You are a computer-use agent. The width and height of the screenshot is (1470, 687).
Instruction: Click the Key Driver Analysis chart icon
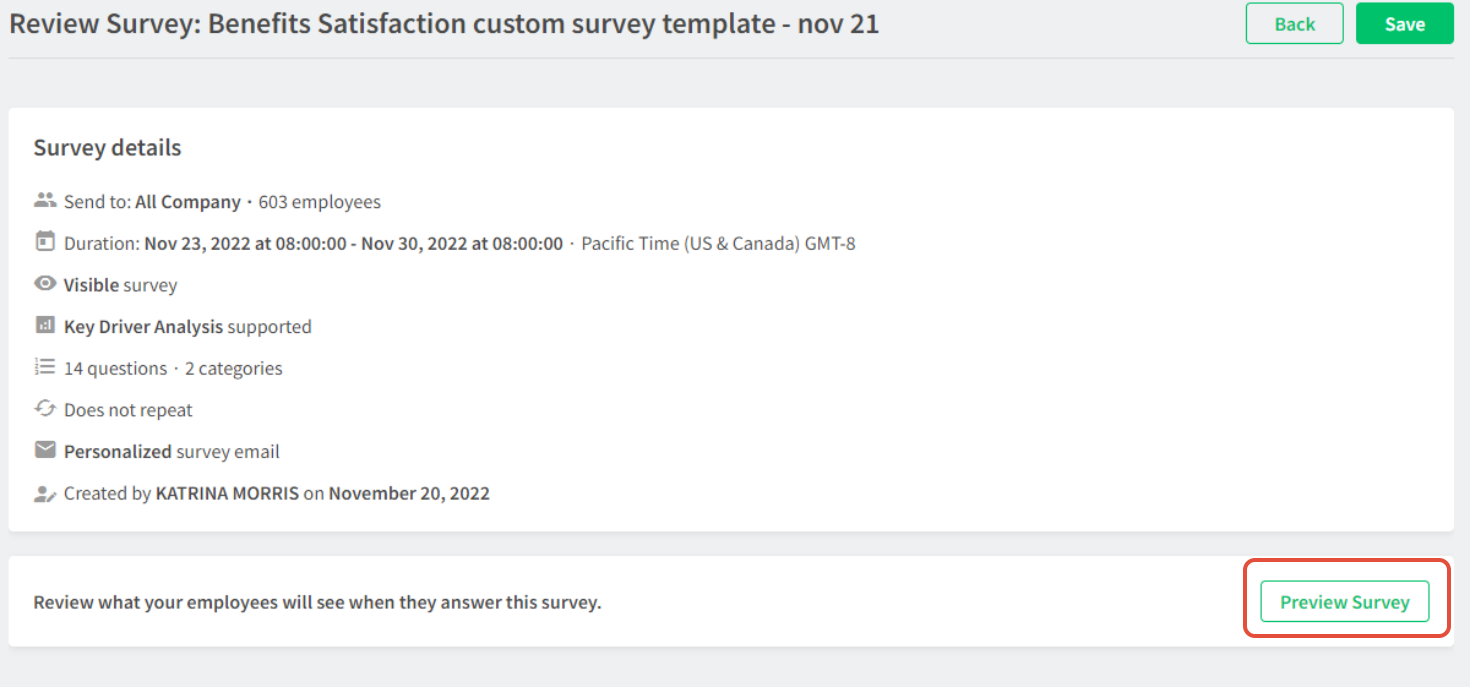pyautogui.click(x=45, y=325)
